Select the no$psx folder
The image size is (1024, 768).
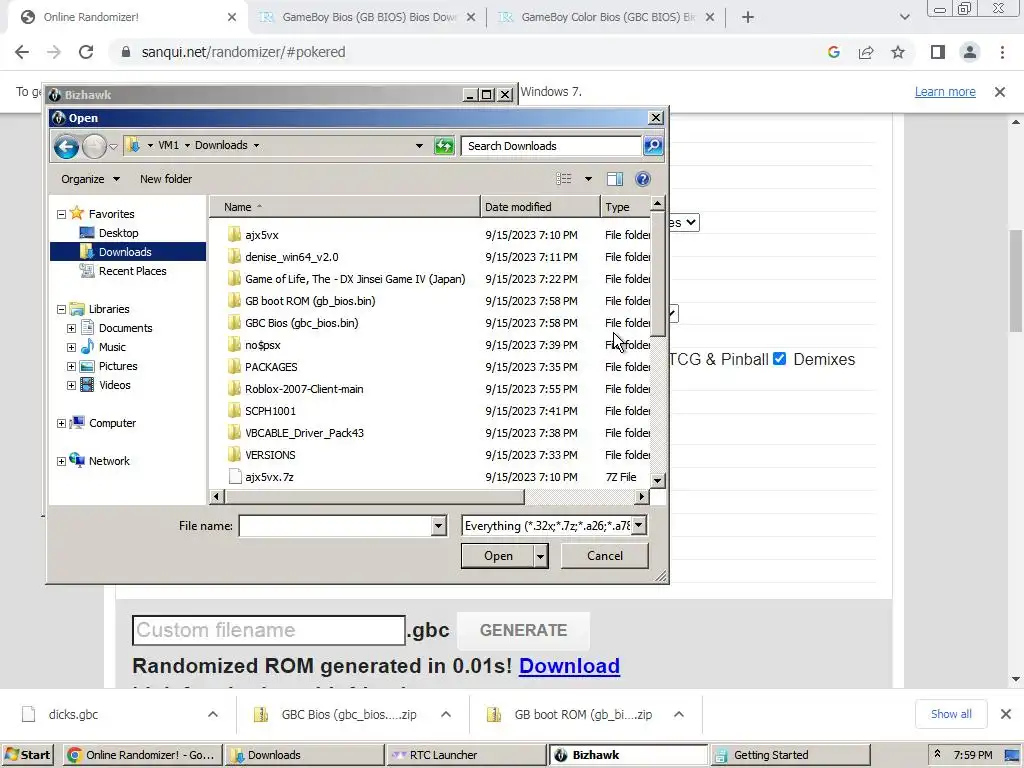point(262,345)
